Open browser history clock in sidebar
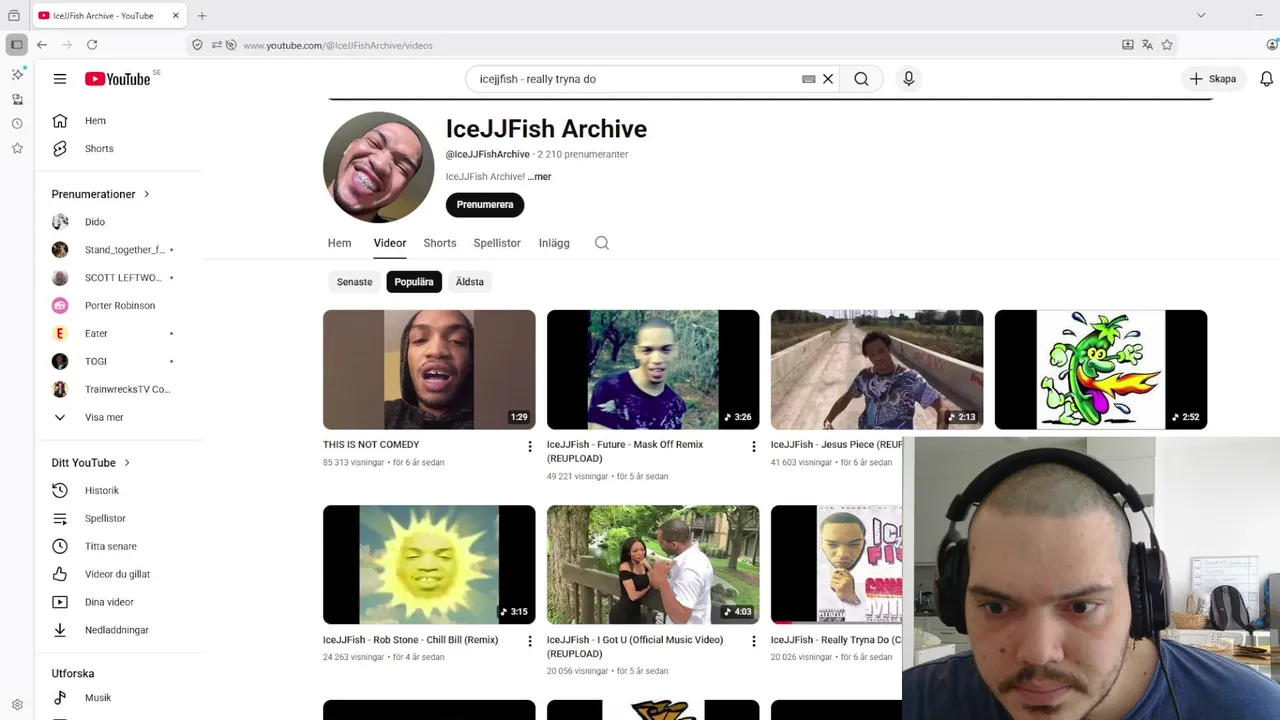Screen dimensions: 1280x720 tap(17, 124)
